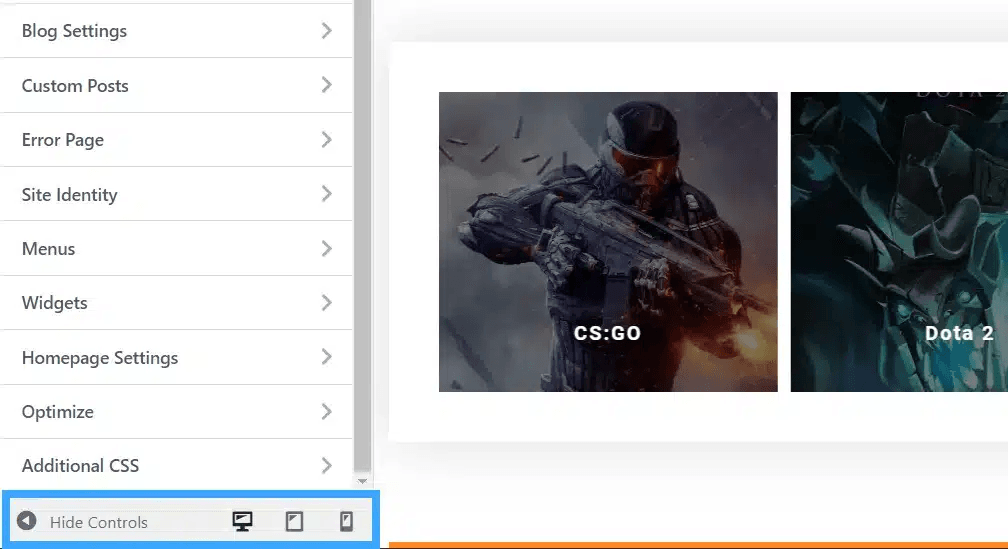The image size is (1008, 549).
Task: Open the Menus panel
Action: click(176, 249)
